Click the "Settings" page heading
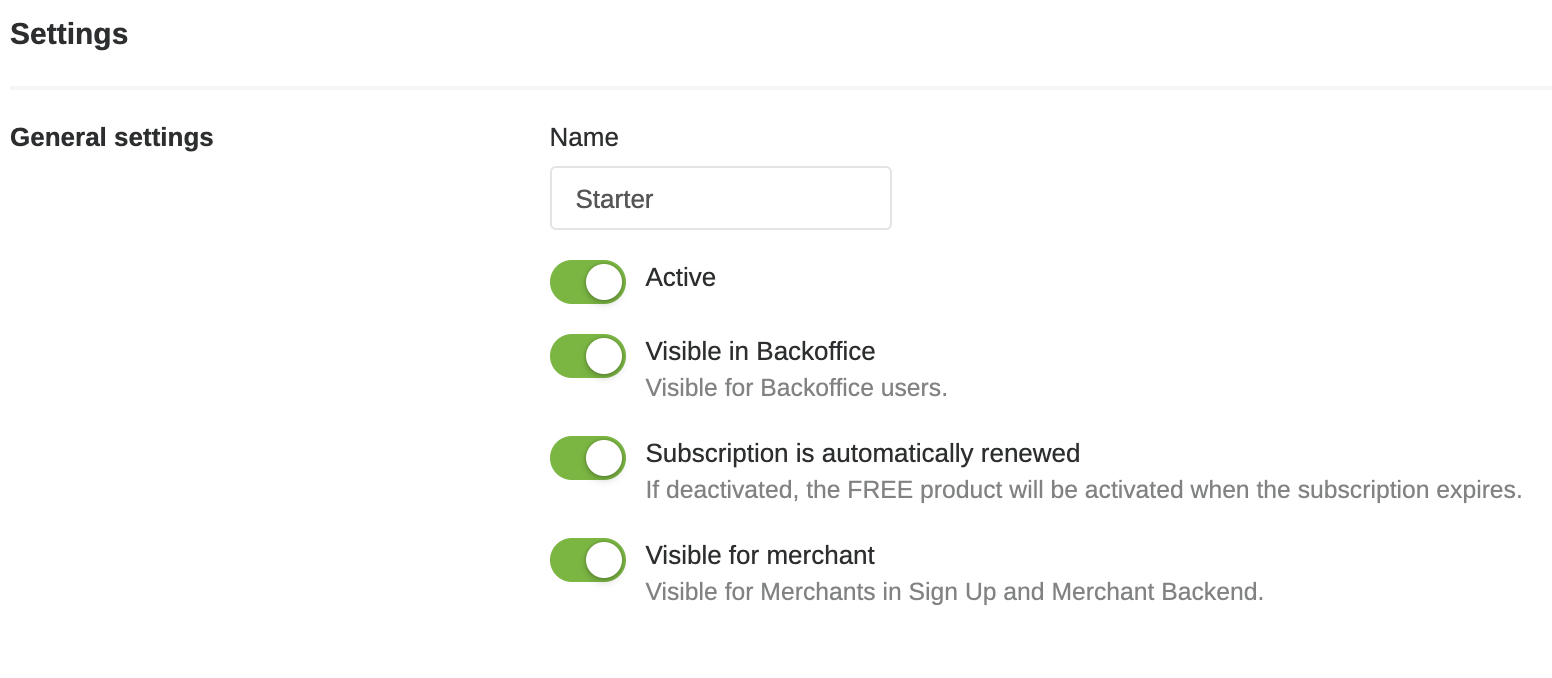Screen dimensions: 1552x678 click(x=69, y=34)
